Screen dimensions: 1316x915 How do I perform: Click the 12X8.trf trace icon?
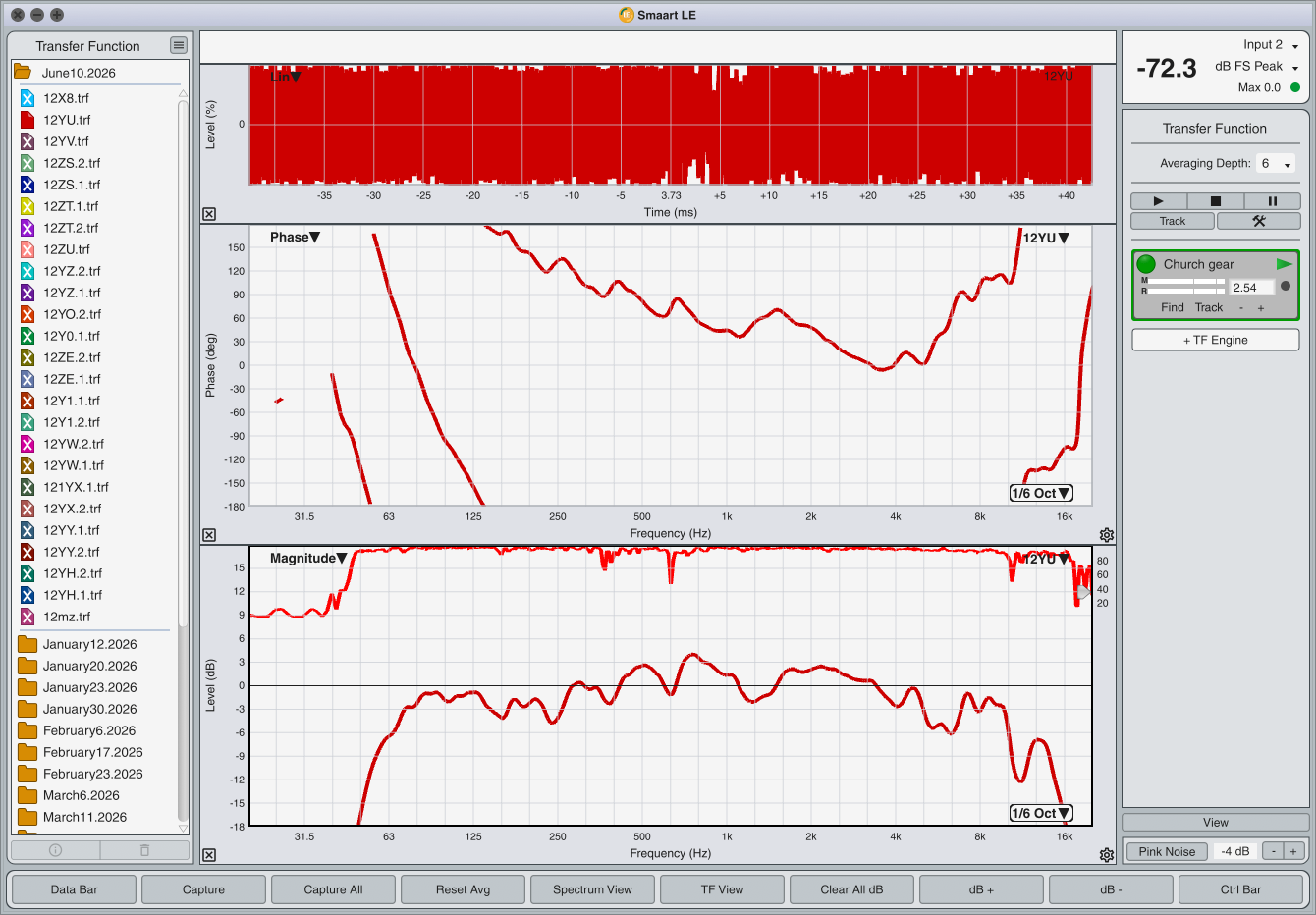tap(27, 98)
